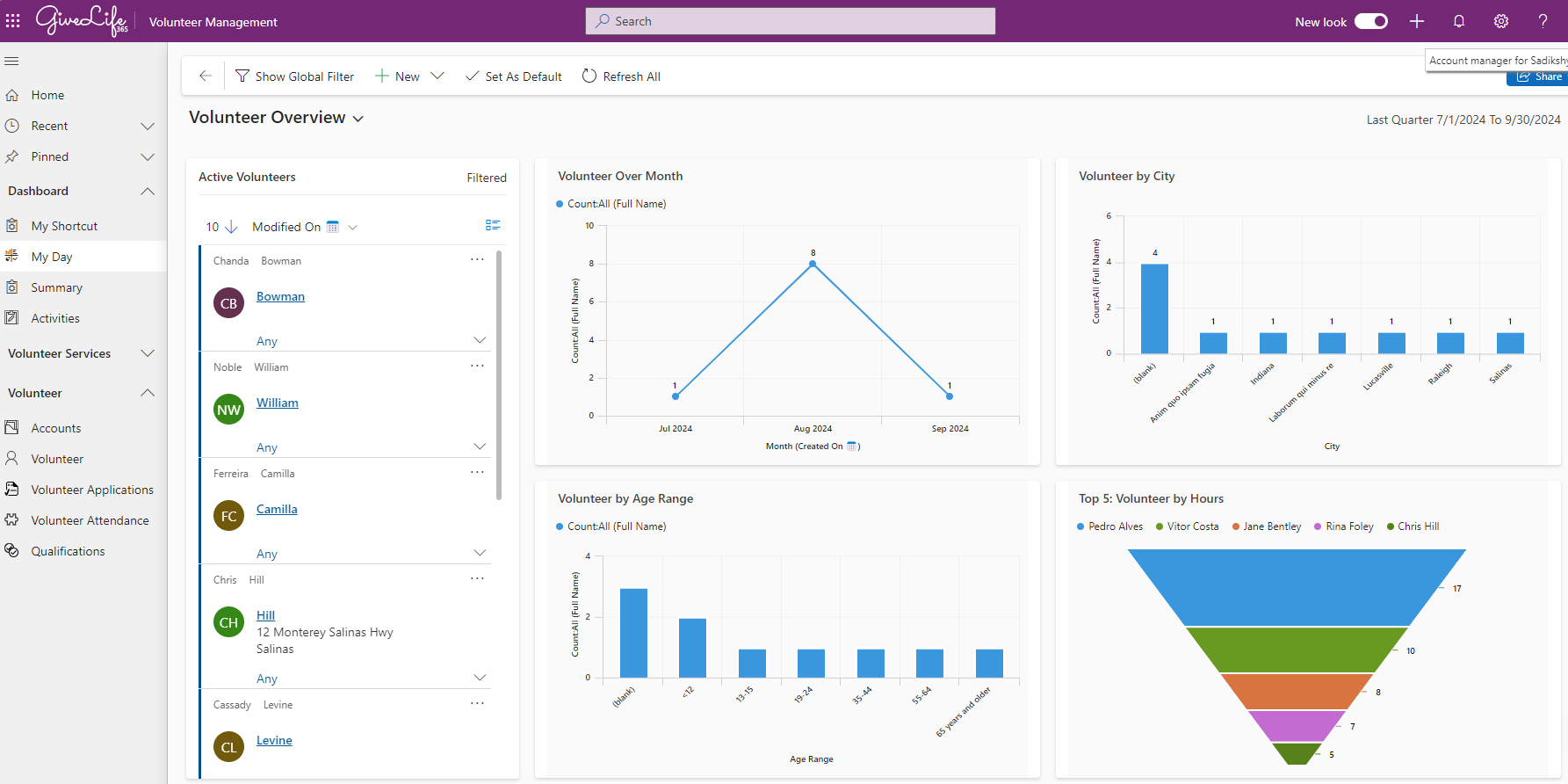Open the New button dropdown arrow
Image resolution: width=1568 pixels, height=784 pixels.
437,76
